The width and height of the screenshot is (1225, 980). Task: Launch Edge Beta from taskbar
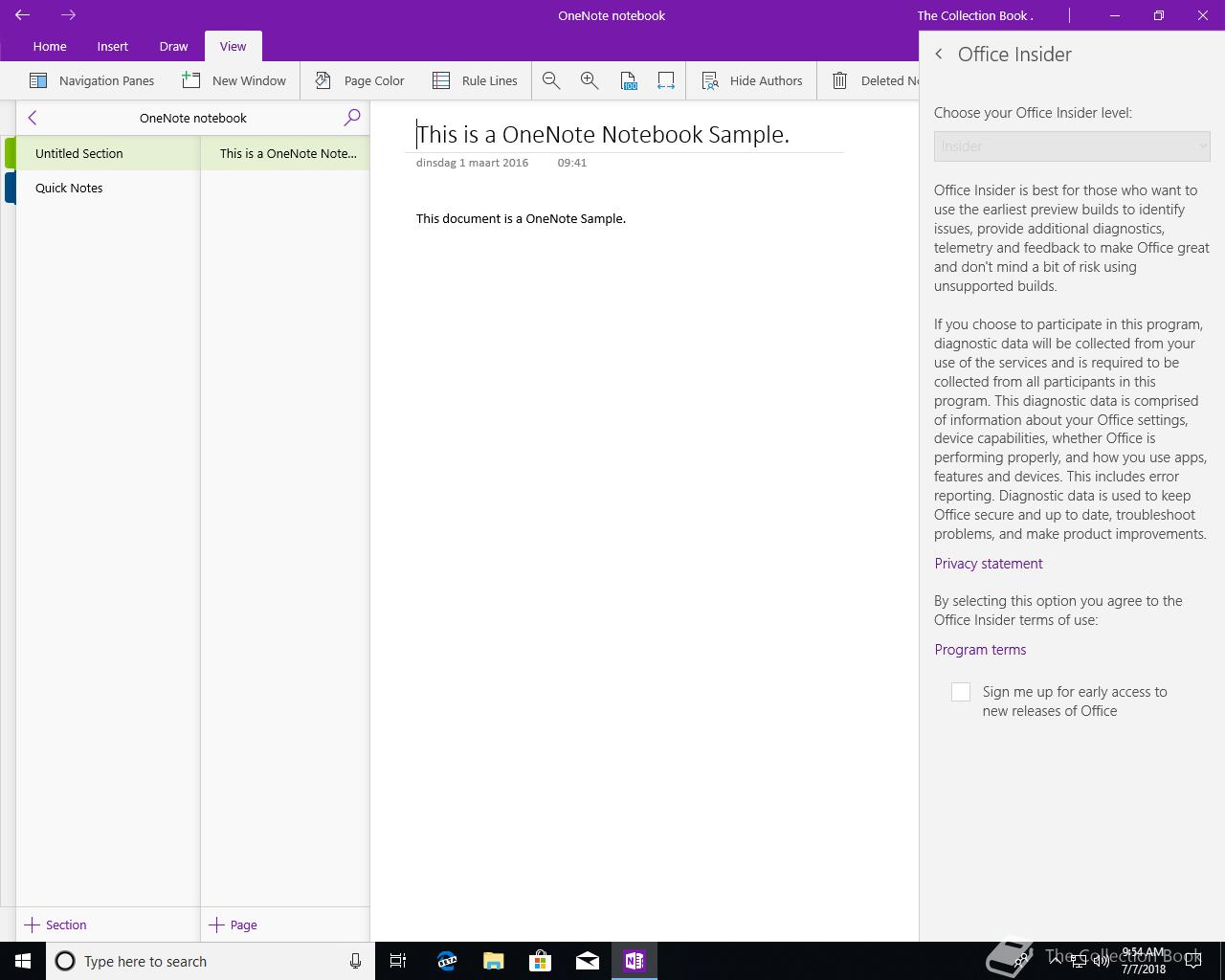(446, 961)
